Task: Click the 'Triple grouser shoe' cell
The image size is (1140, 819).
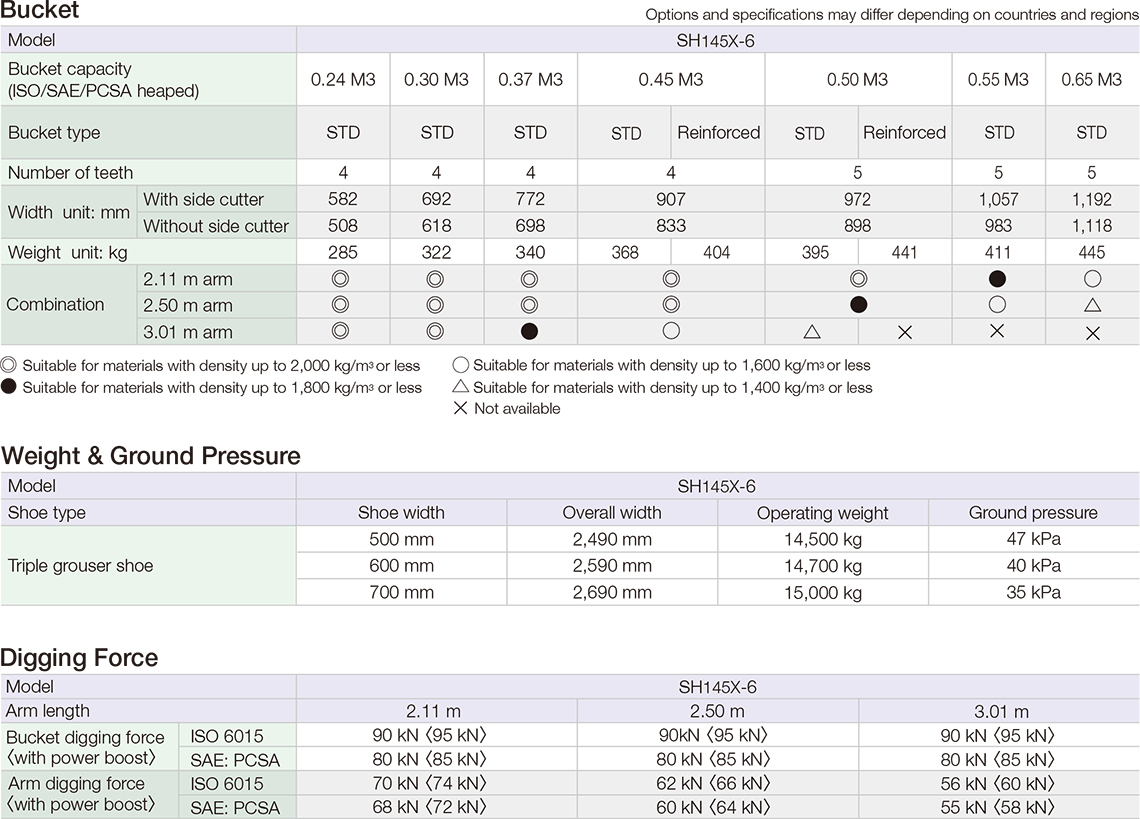Action: pos(81,566)
